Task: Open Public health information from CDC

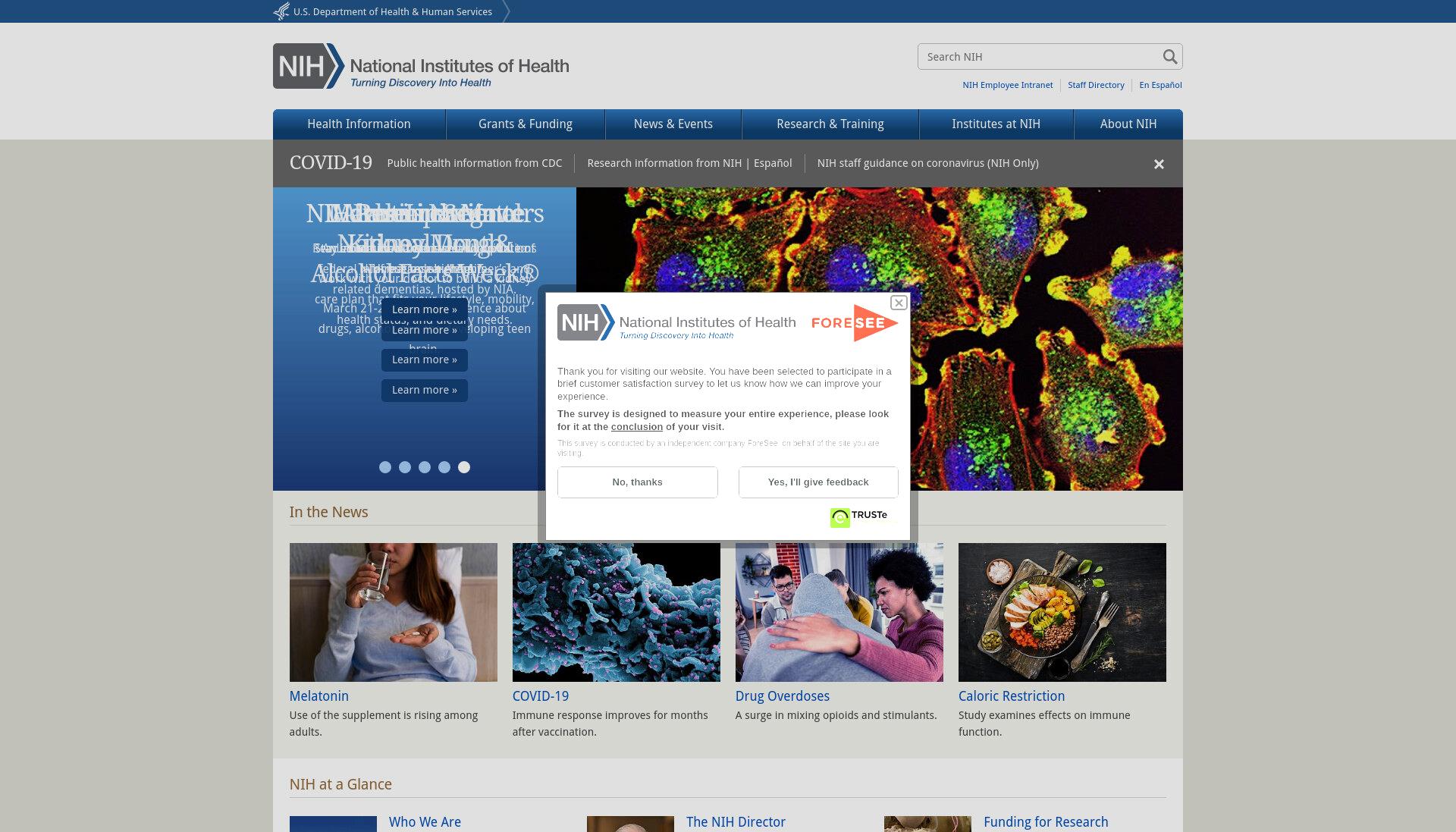Action: (475, 163)
